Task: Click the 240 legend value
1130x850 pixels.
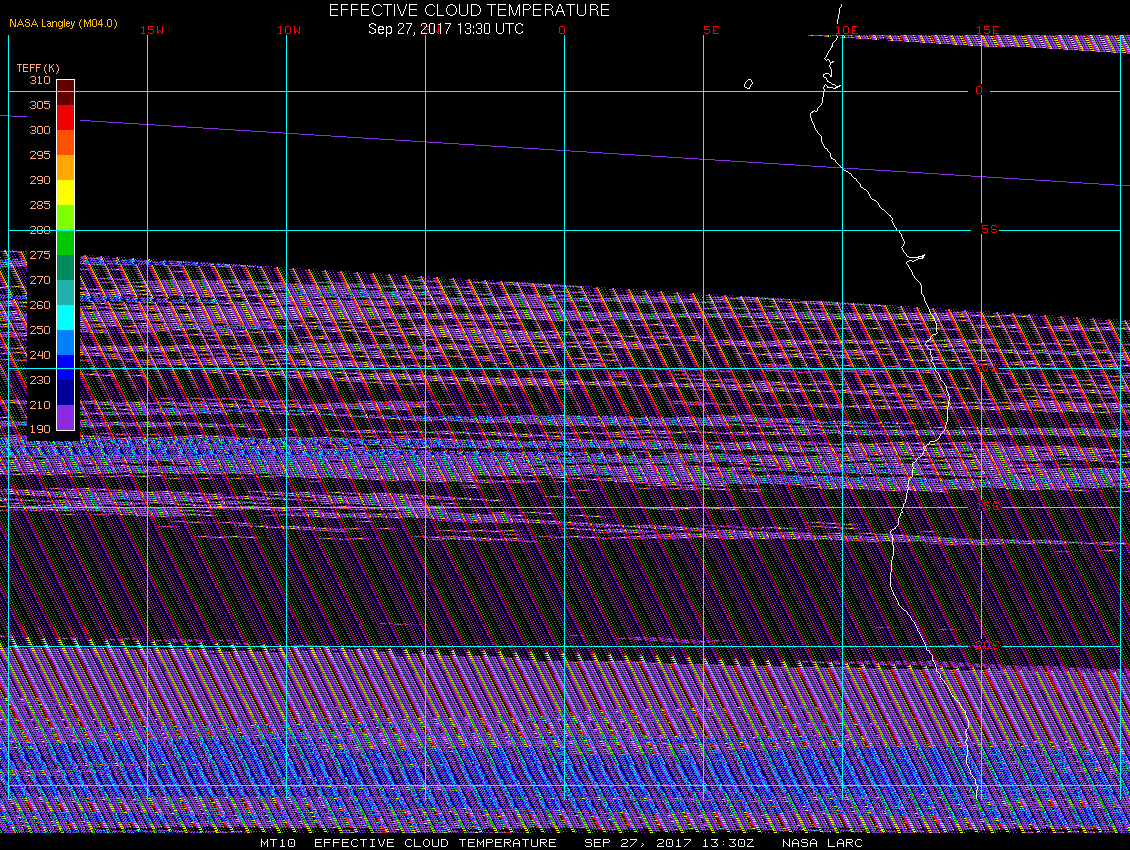Action: click(x=40, y=355)
